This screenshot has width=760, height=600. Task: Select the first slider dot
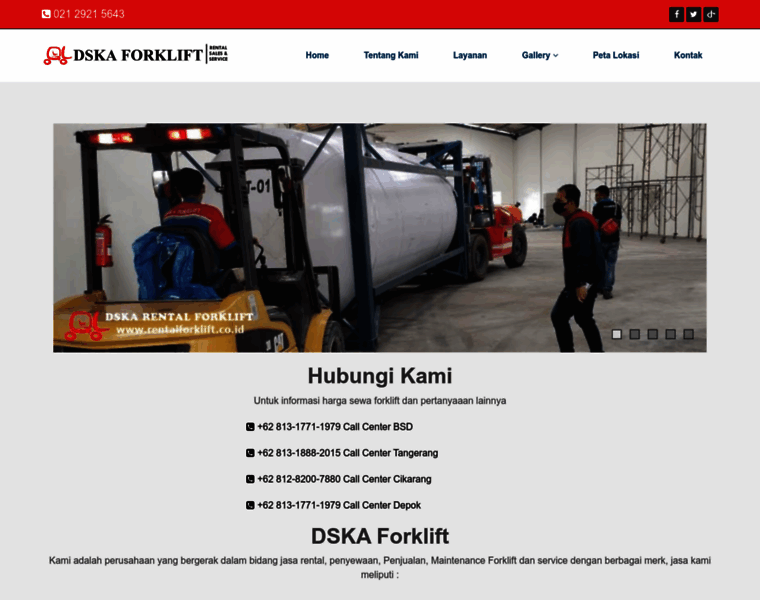[x=617, y=334]
